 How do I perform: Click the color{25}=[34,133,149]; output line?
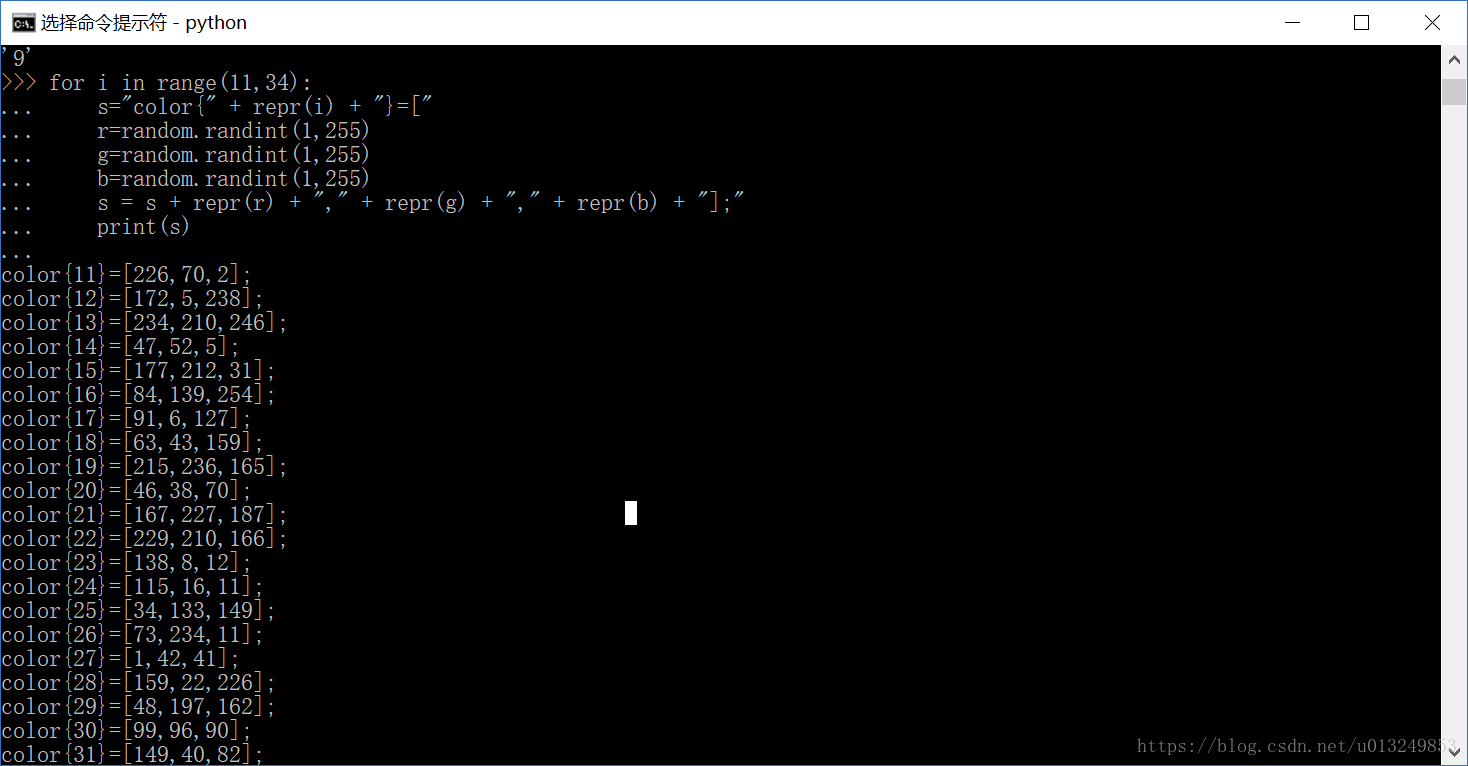click(x=139, y=611)
